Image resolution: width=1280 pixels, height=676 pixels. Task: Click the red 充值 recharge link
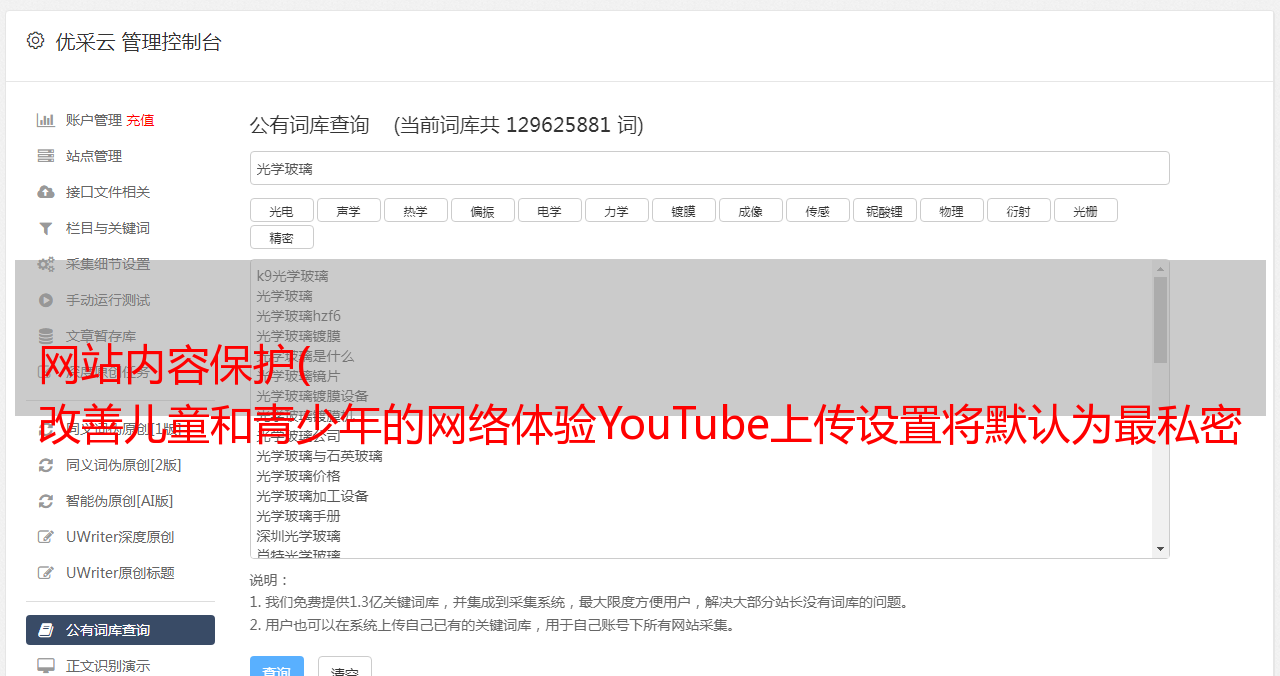(140, 120)
